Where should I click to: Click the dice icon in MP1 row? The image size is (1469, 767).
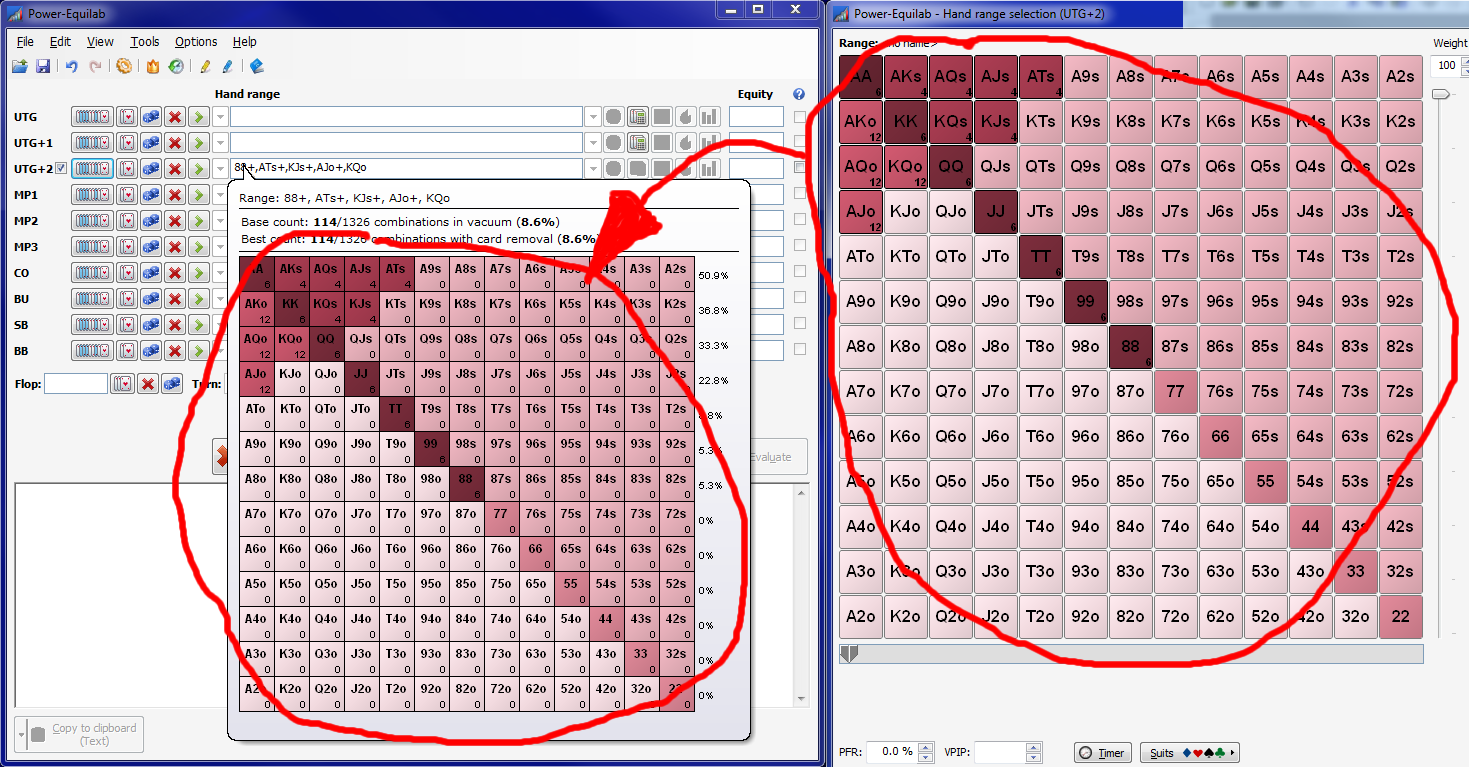(151, 195)
